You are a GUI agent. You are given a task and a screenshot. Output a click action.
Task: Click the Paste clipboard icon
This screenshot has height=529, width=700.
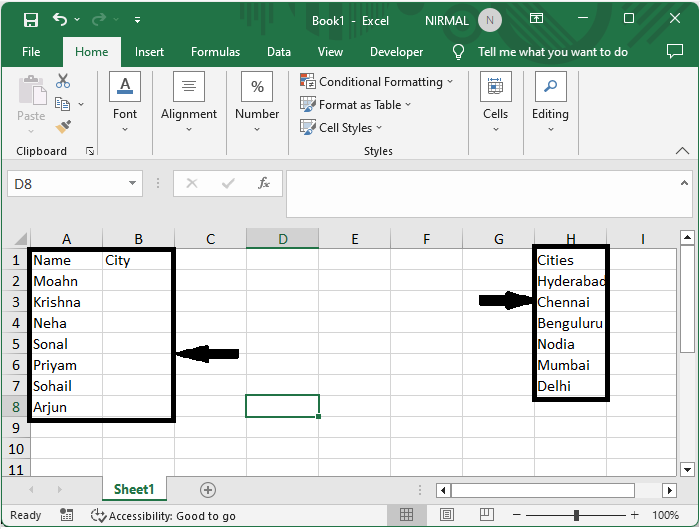pyautogui.click(x=32, y=91)
